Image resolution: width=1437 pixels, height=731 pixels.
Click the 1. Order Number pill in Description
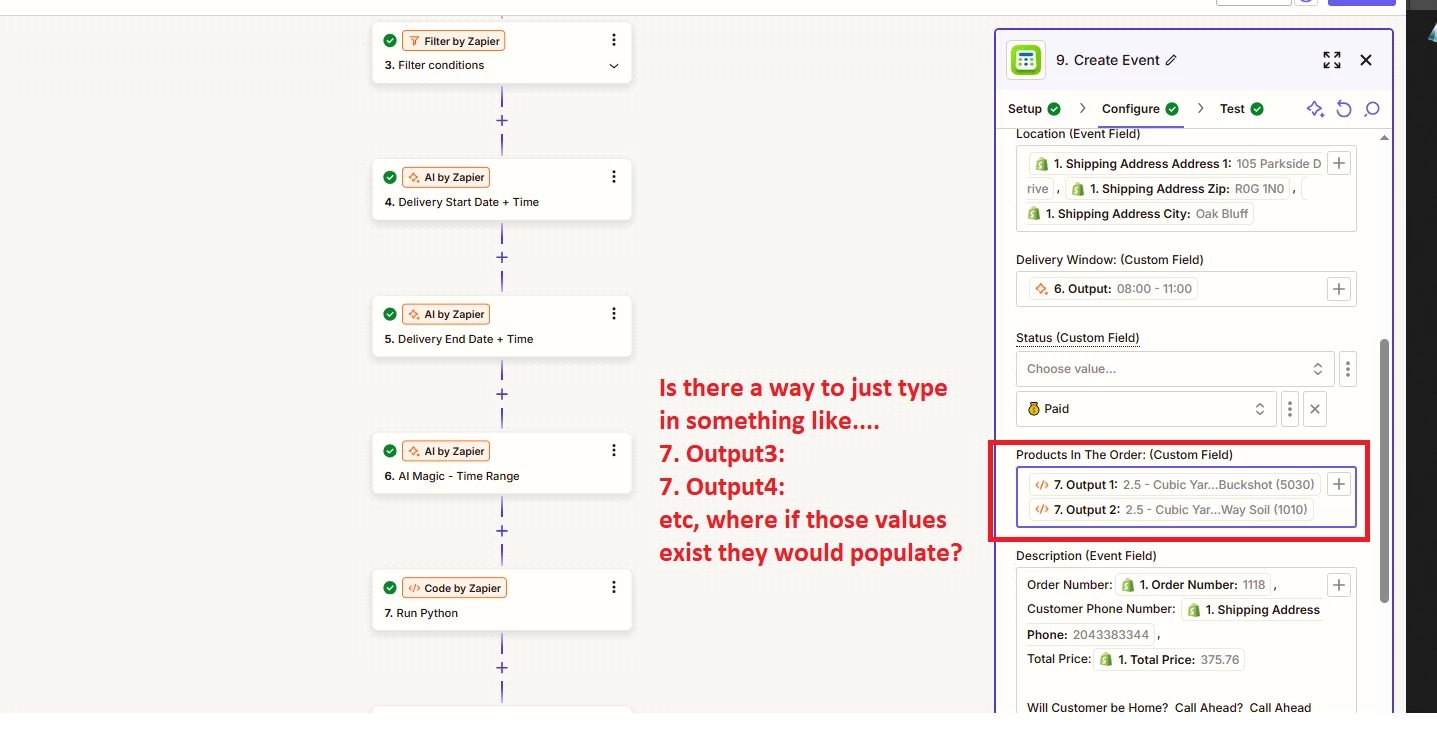pos(1193,585)
